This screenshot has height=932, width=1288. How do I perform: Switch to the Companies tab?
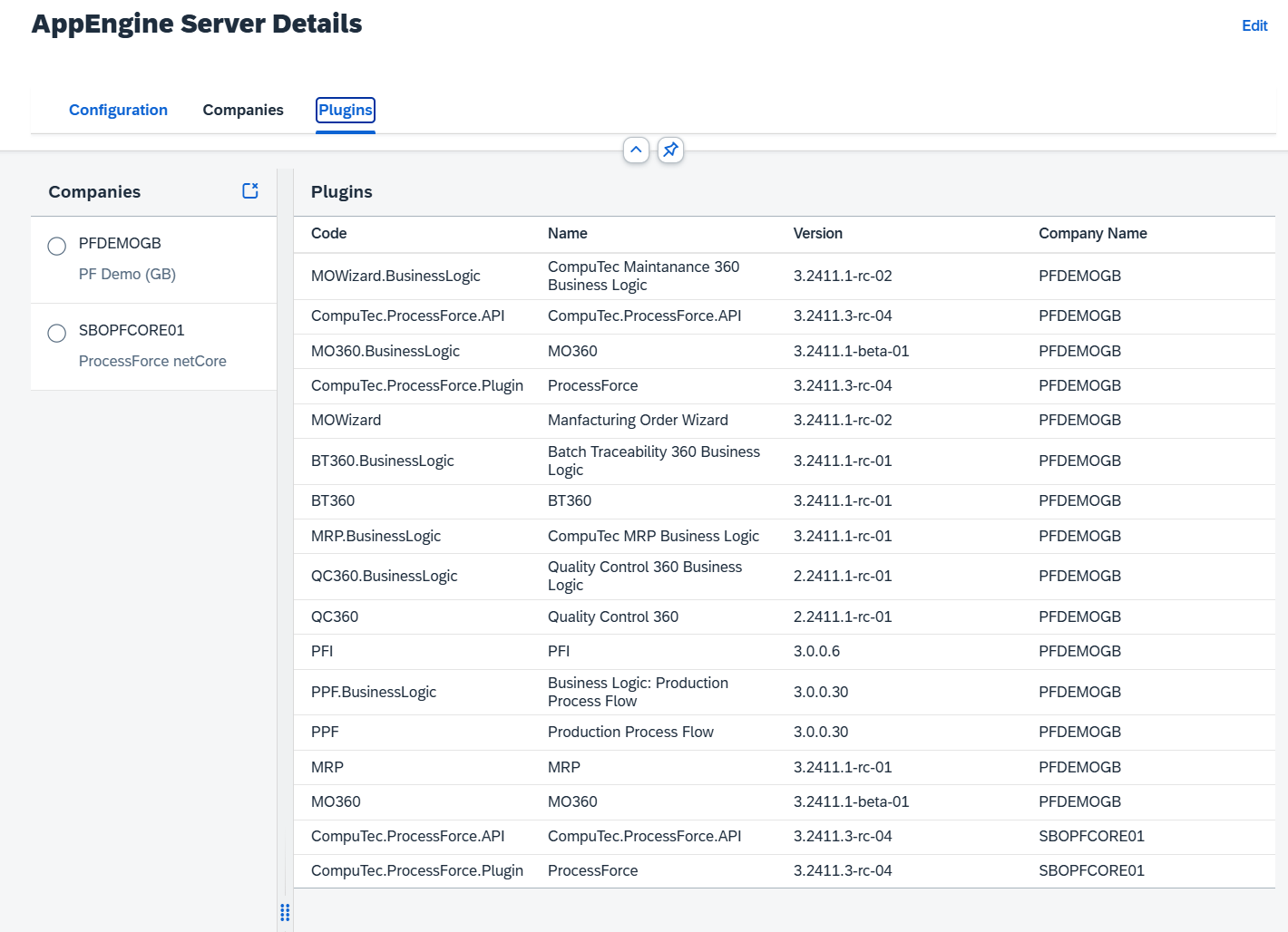(x=243, y=110)
